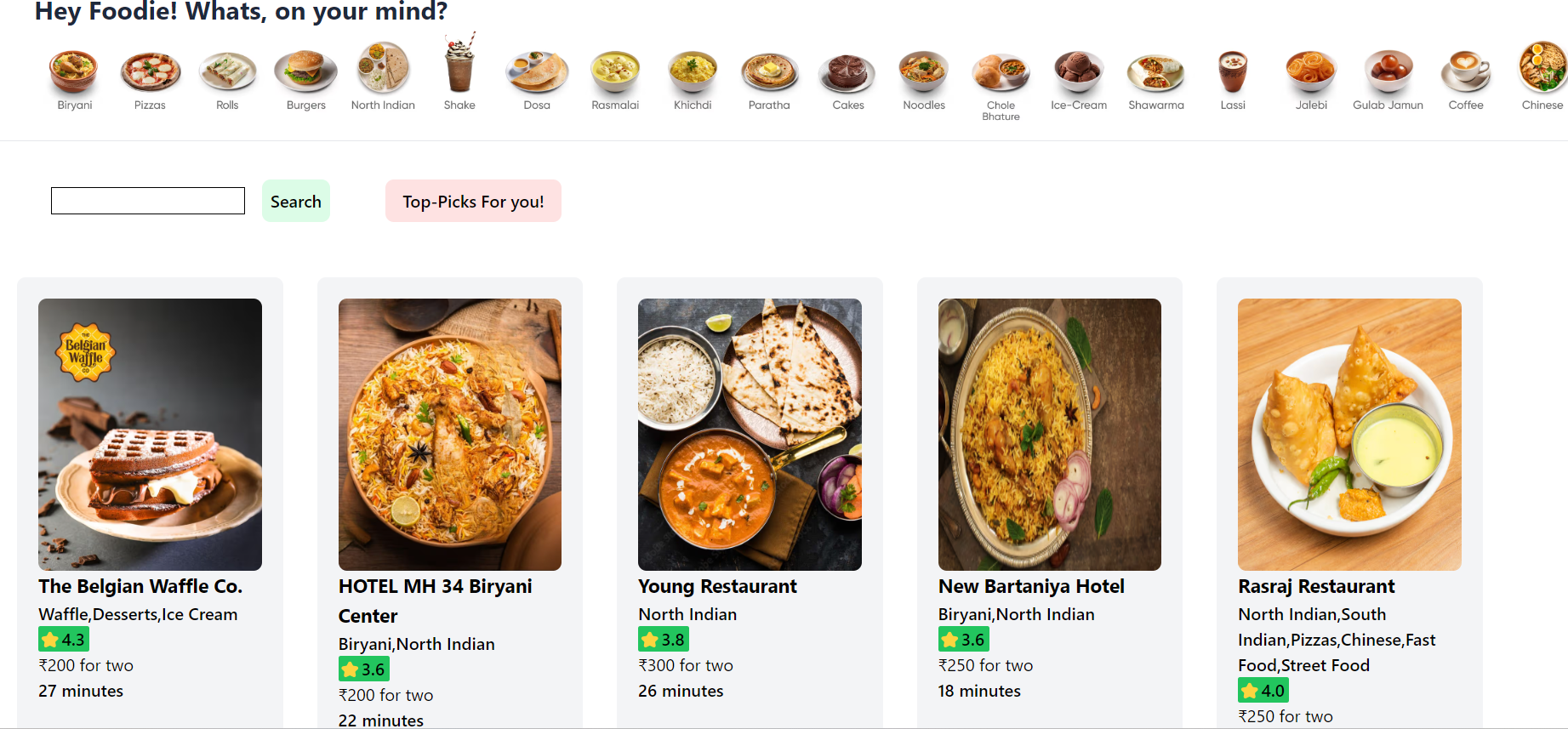This screenshot has width=1568, height=729.
Task: Select the Dosa category icon
Action: point(537,72)
